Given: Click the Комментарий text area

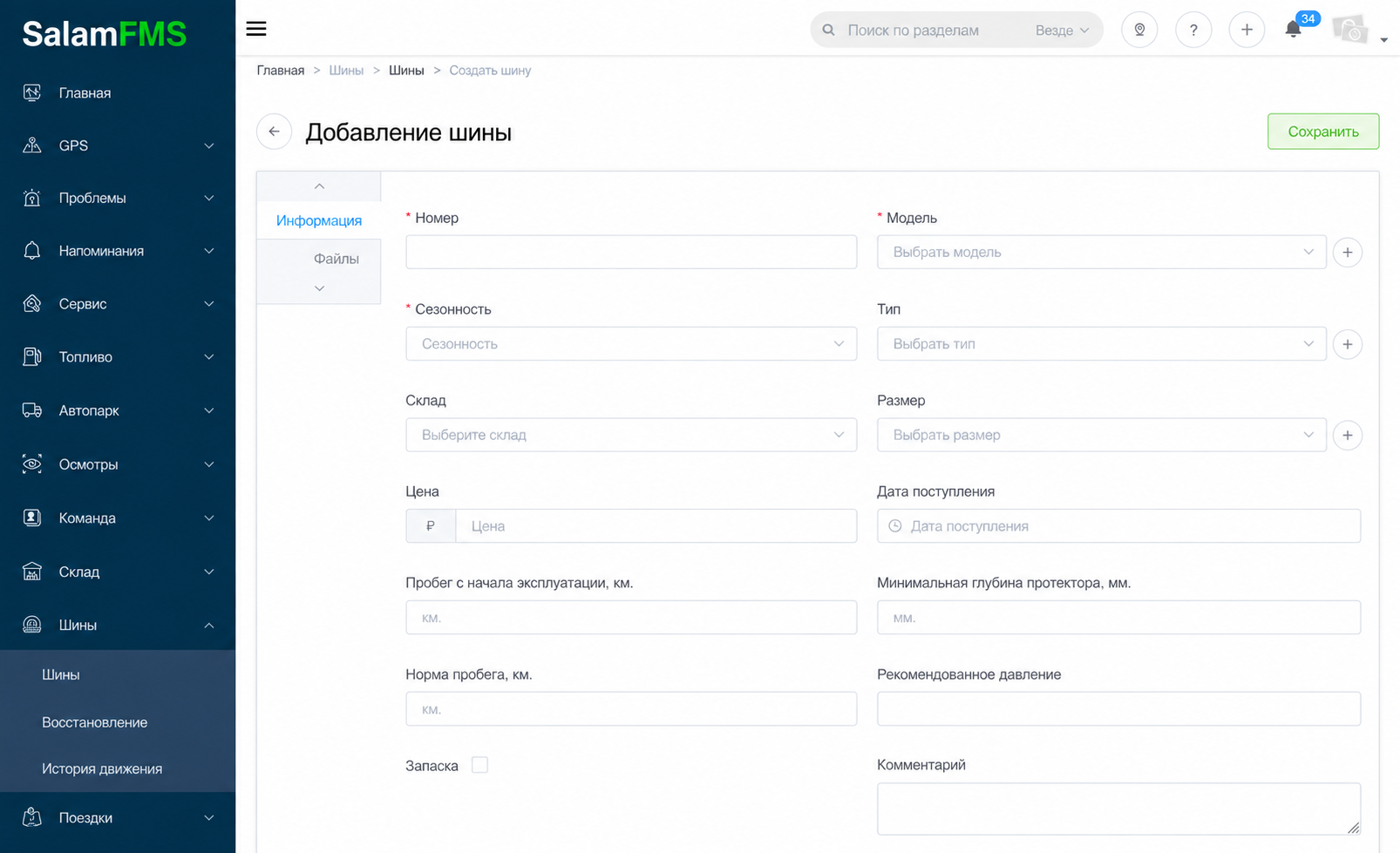Looking at the screenshot, I should [1118, 809].
